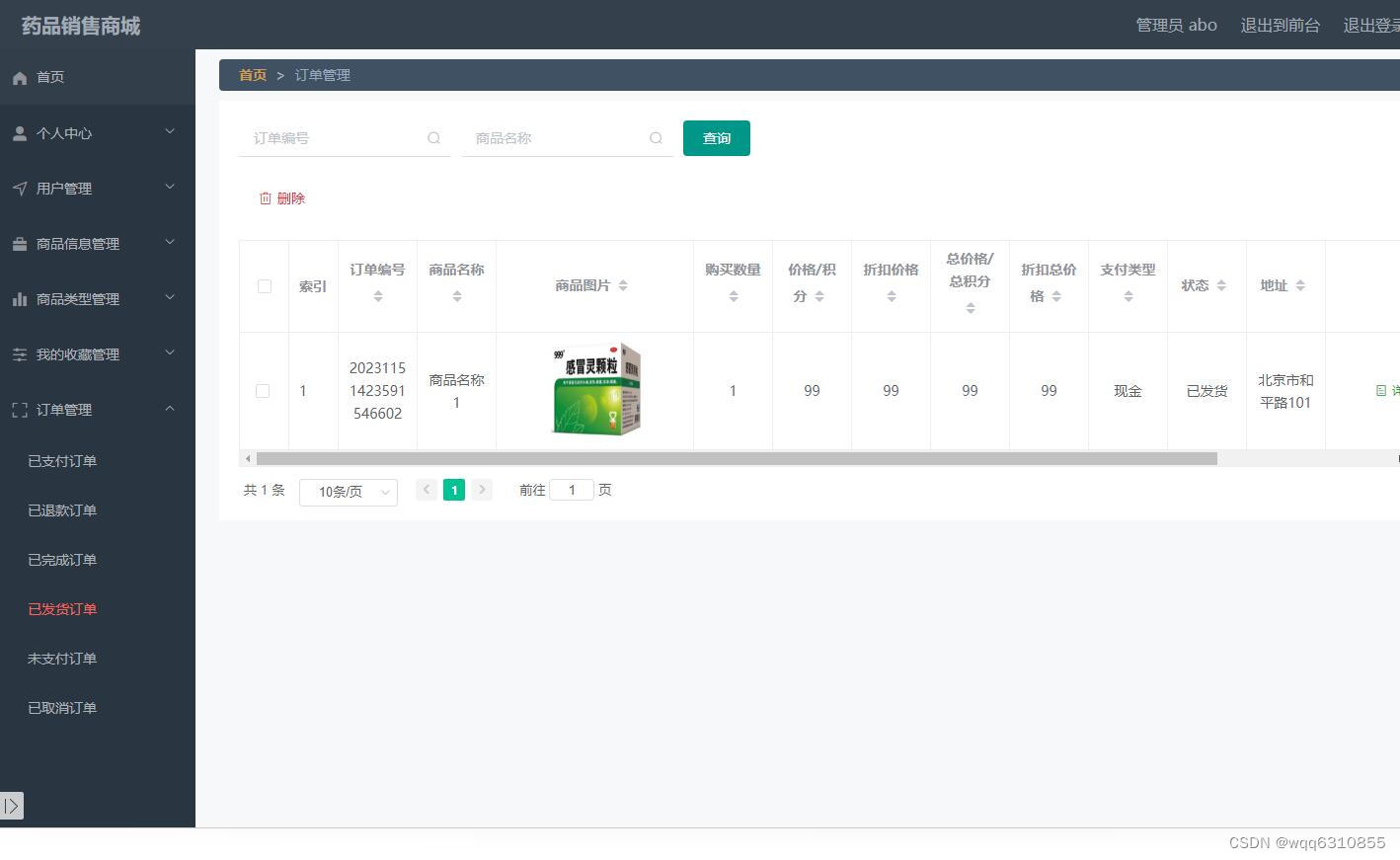The width and height of the screenshot is (1400, 860).
Task: Click the 删除 delete button
Action: point(282,198)
